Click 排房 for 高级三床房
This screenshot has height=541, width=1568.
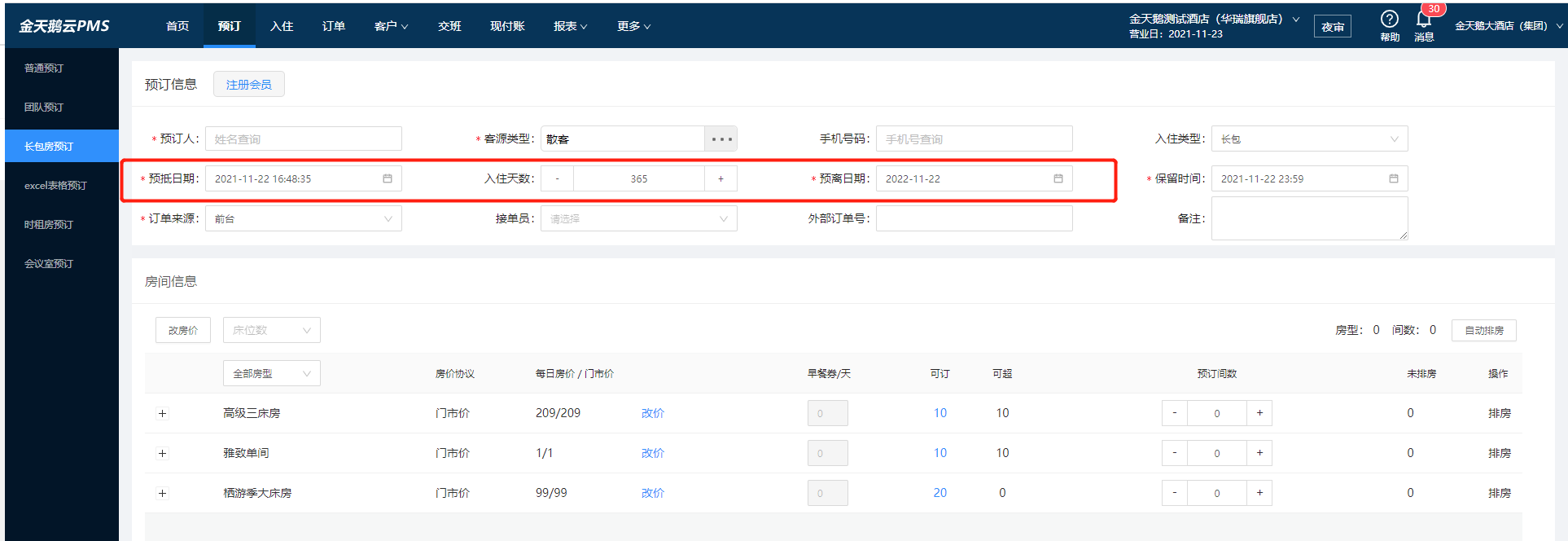1500,413
